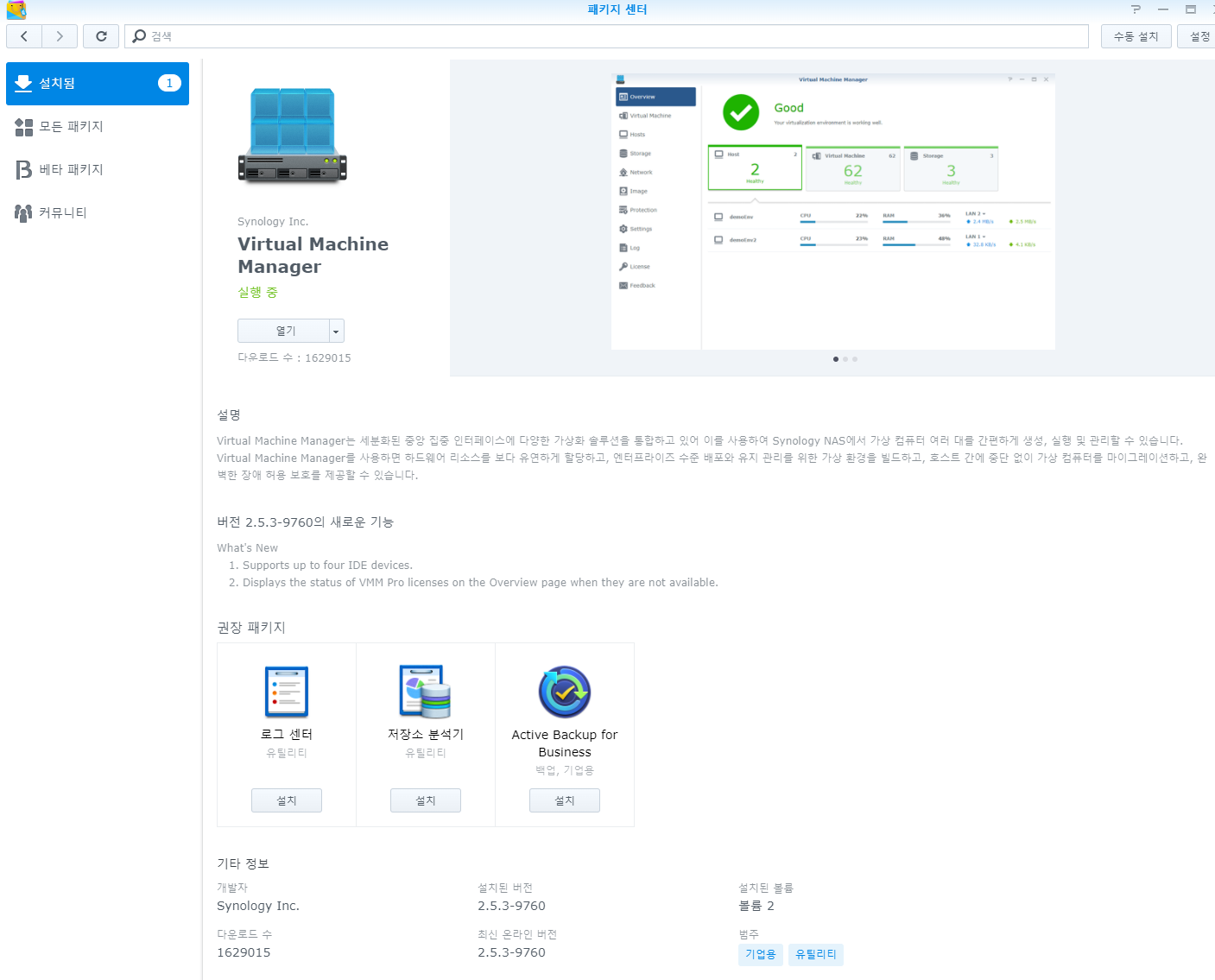
Task: Click installed volume value 볼륨 2
Action: click(756, 907)
